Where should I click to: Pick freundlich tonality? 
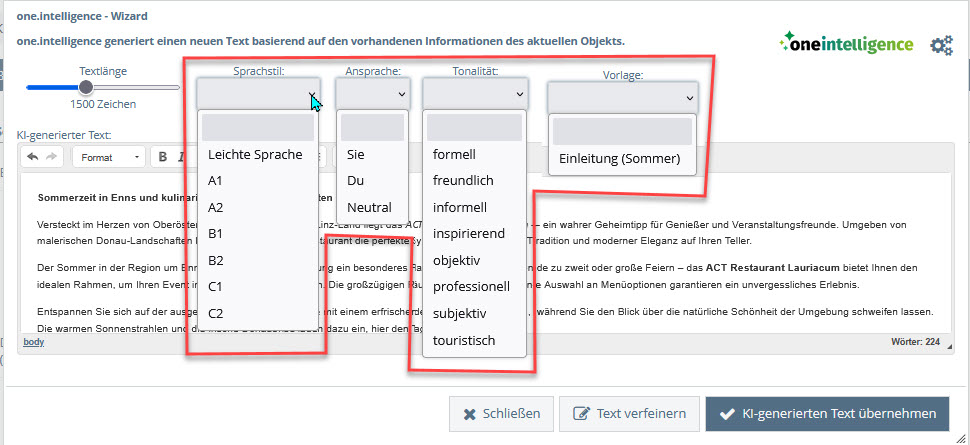474,181
